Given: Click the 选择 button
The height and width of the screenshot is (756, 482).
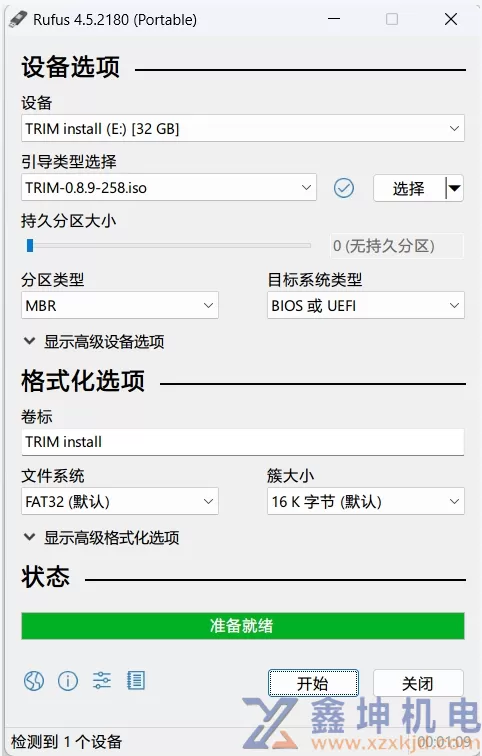Looking at the screenshot, I should pyautogui.click(x=409, y=188).
